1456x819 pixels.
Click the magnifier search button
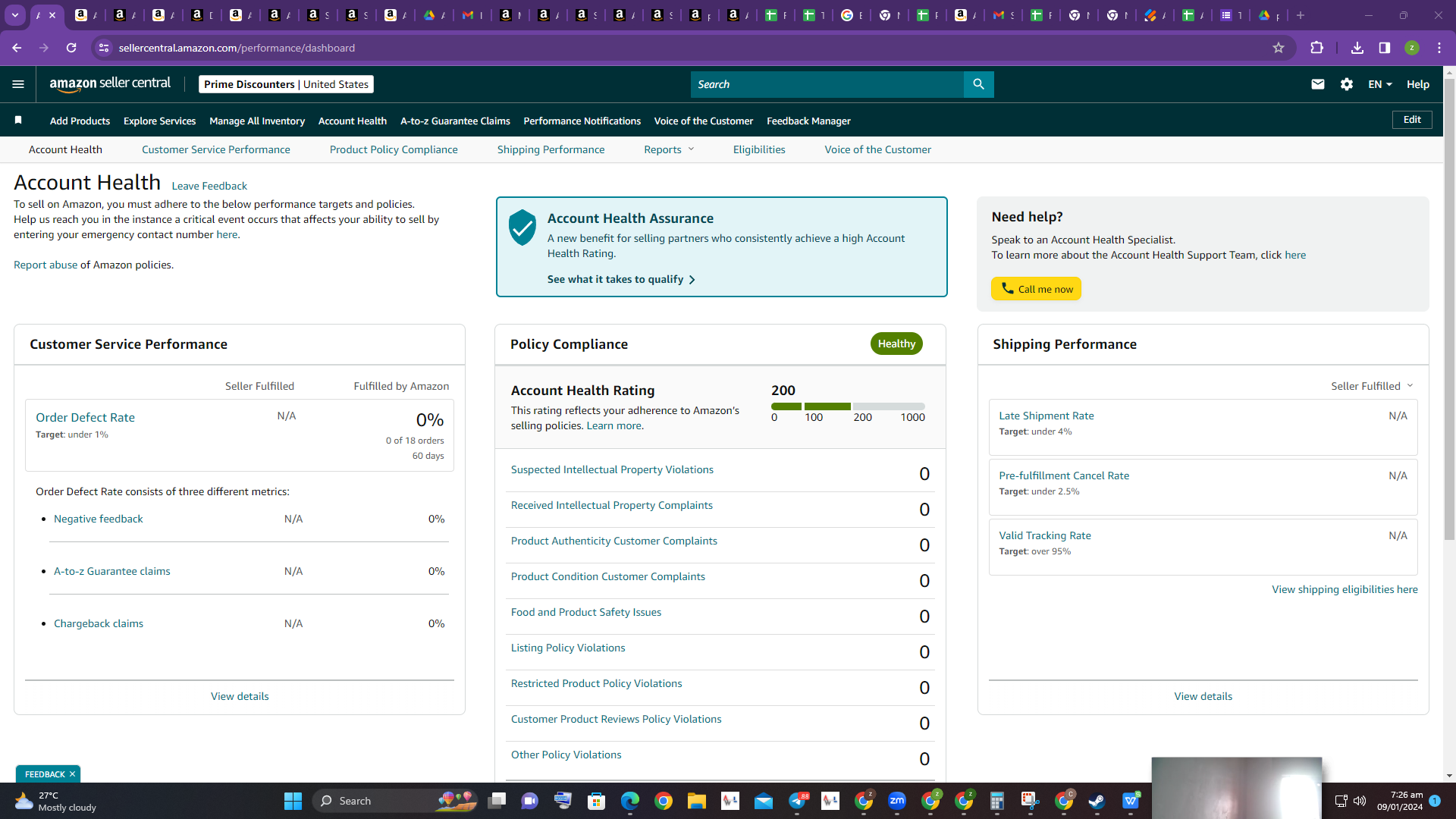point(978,84)
